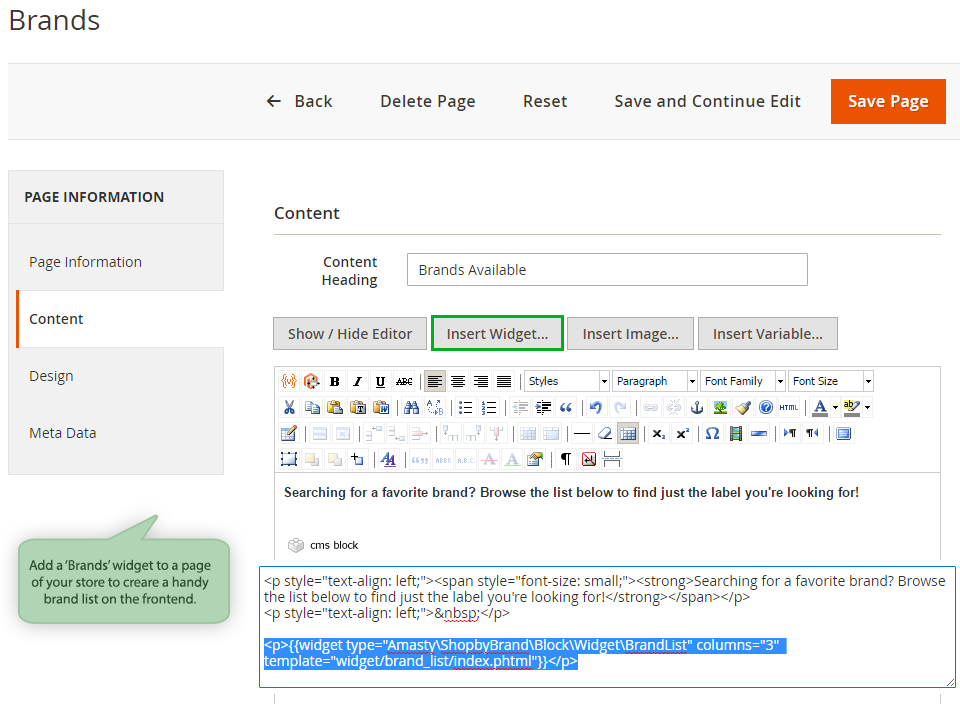
Task: Click Save and Continue Edit
Action: (x=707, y=101)
